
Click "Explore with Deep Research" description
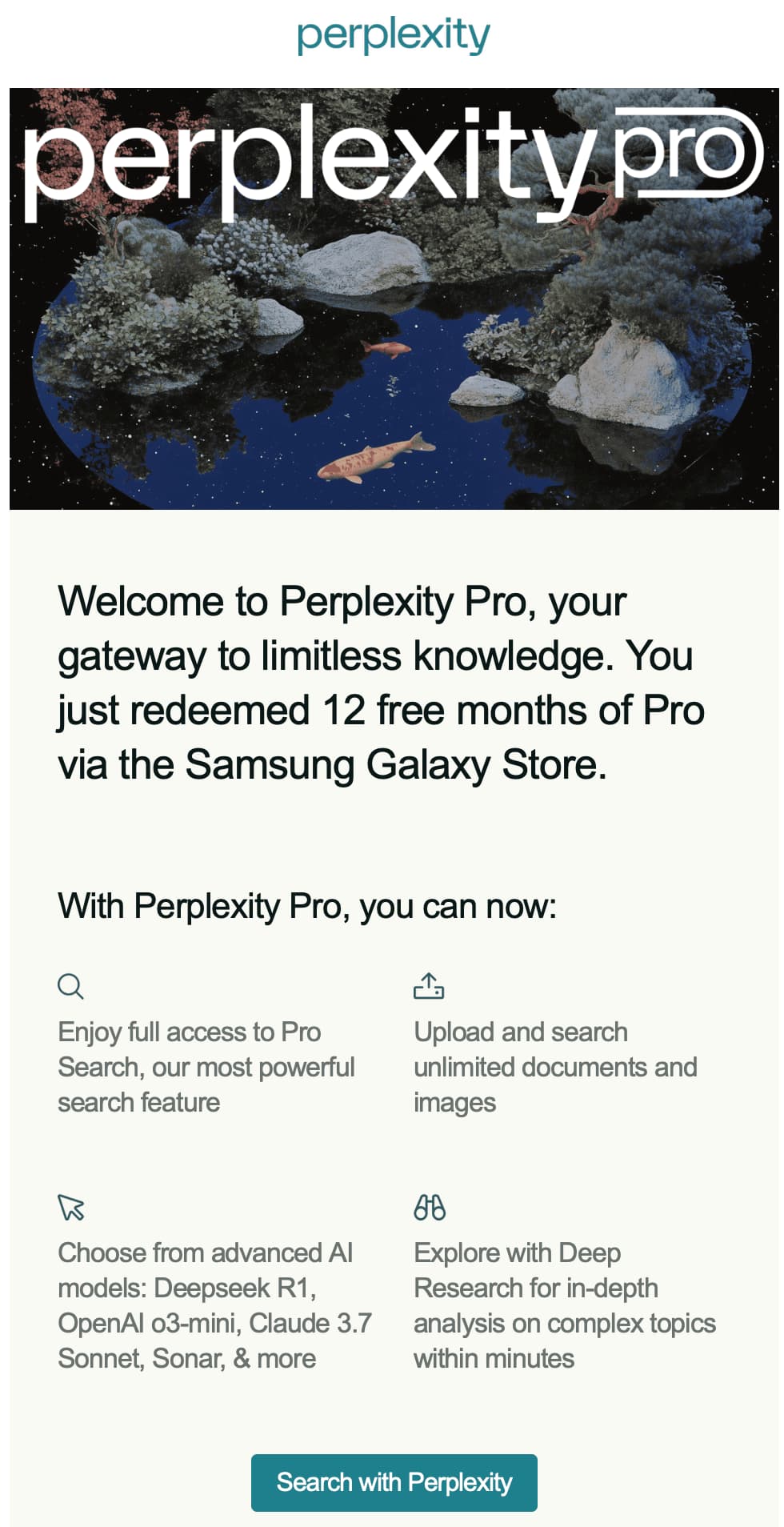pos(564,1305)
